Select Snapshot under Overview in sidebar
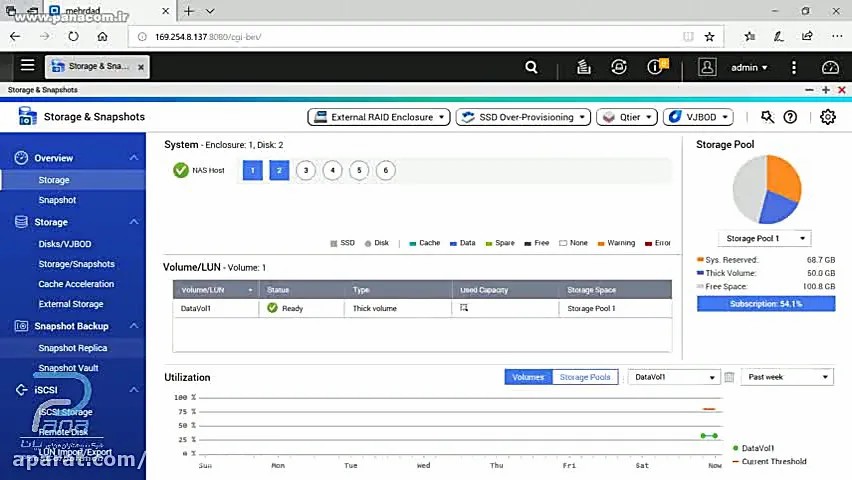The image size is (852, 480). tap(57, 200)
